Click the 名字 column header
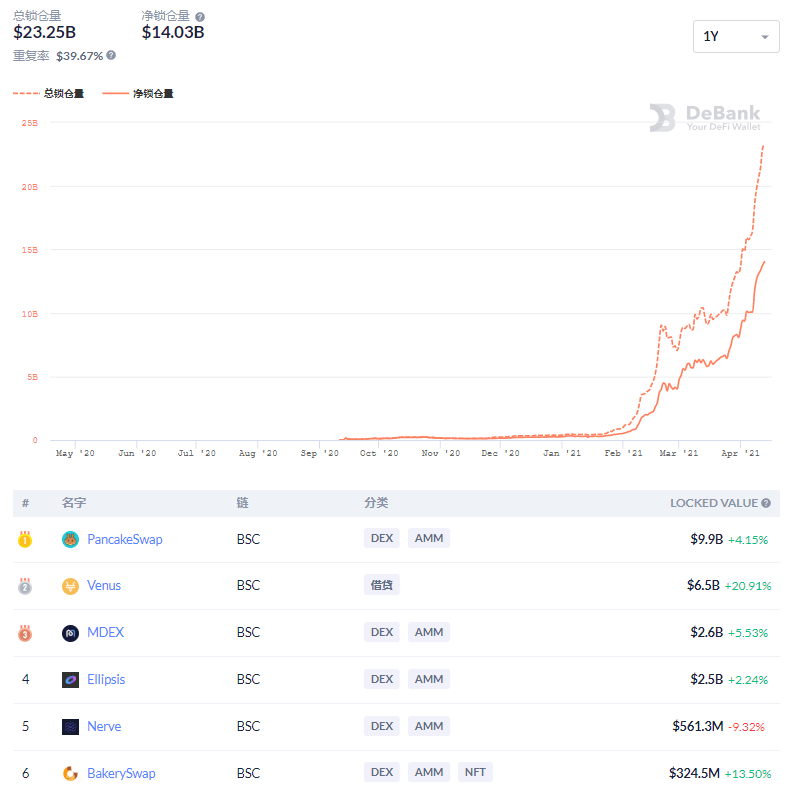789x797 pixels. coord(74,503)
